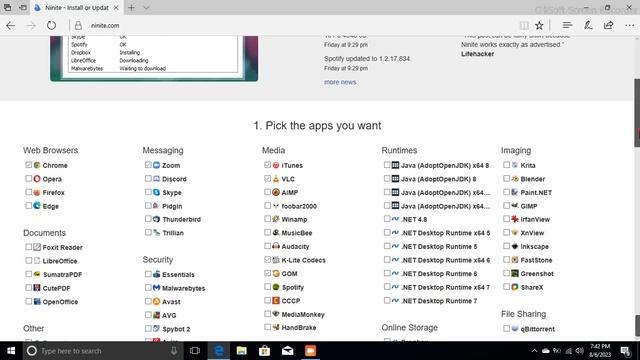Click the Zoom app icon

click(x=156, y=165)
